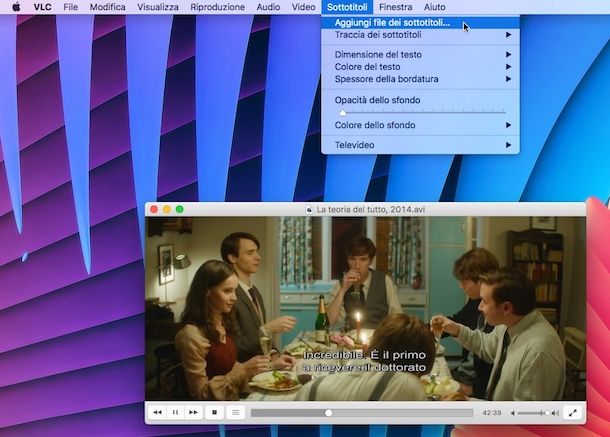Click on the video display area
The width and height of the screenshot is (610, 437).
pyautogui.click(x=365, y=309)
